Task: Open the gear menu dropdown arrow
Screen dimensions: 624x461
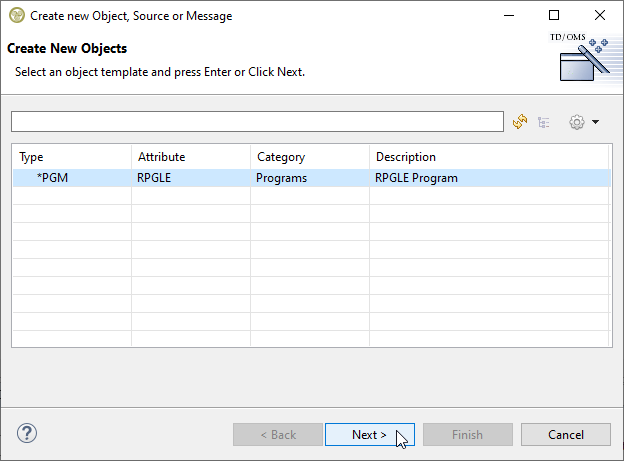Action: pyautogui.click(x=595, y=122)
